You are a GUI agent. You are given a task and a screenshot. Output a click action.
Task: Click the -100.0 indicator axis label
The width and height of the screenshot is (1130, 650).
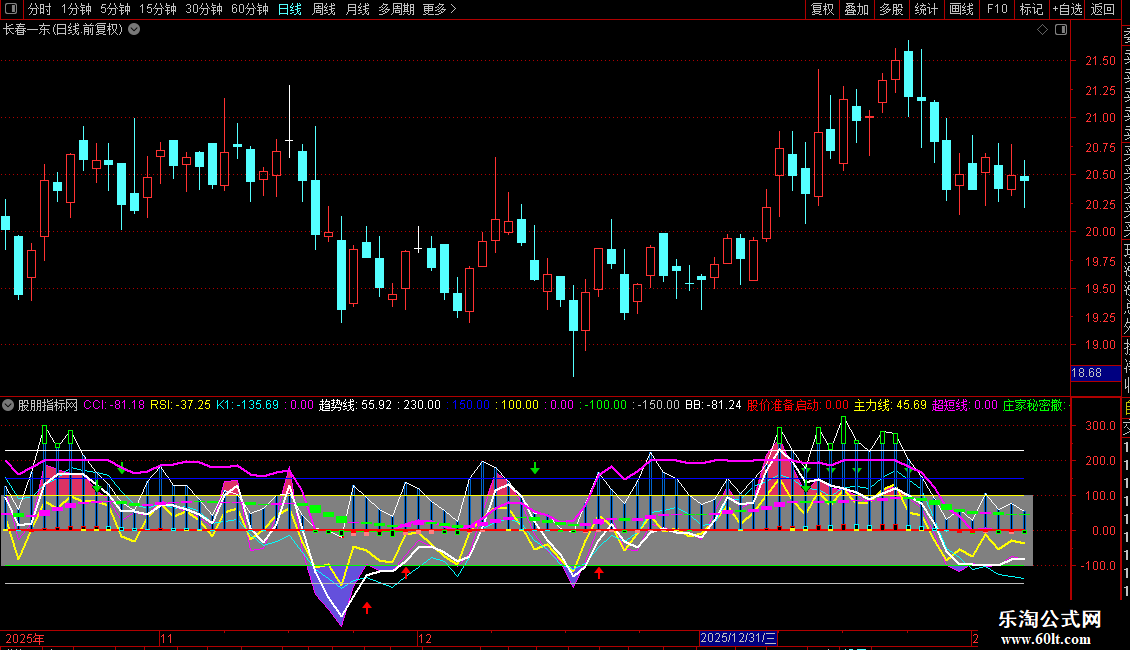[x=1098, y=566]
